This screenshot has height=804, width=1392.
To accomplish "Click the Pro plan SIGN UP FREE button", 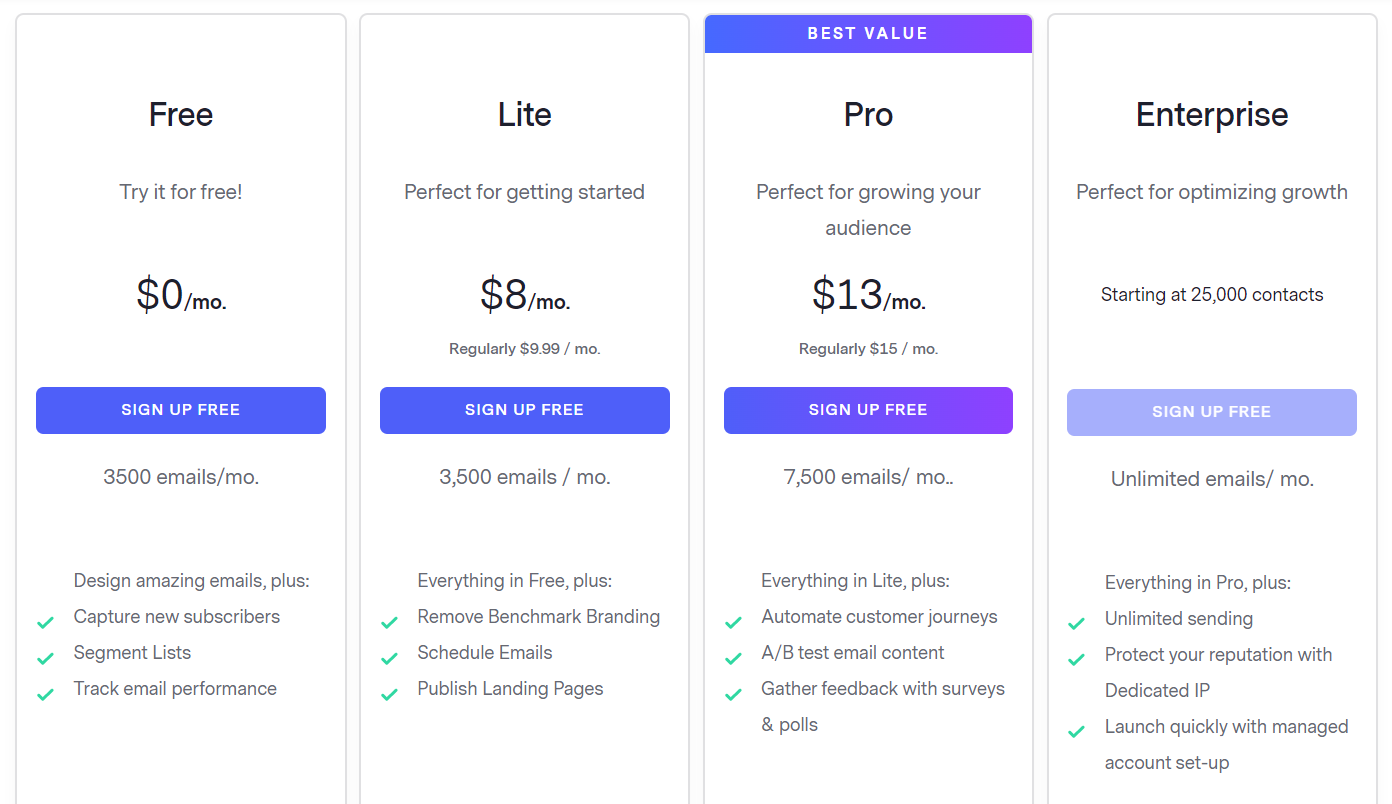I will pyautogui.click(x=868, y=410).
